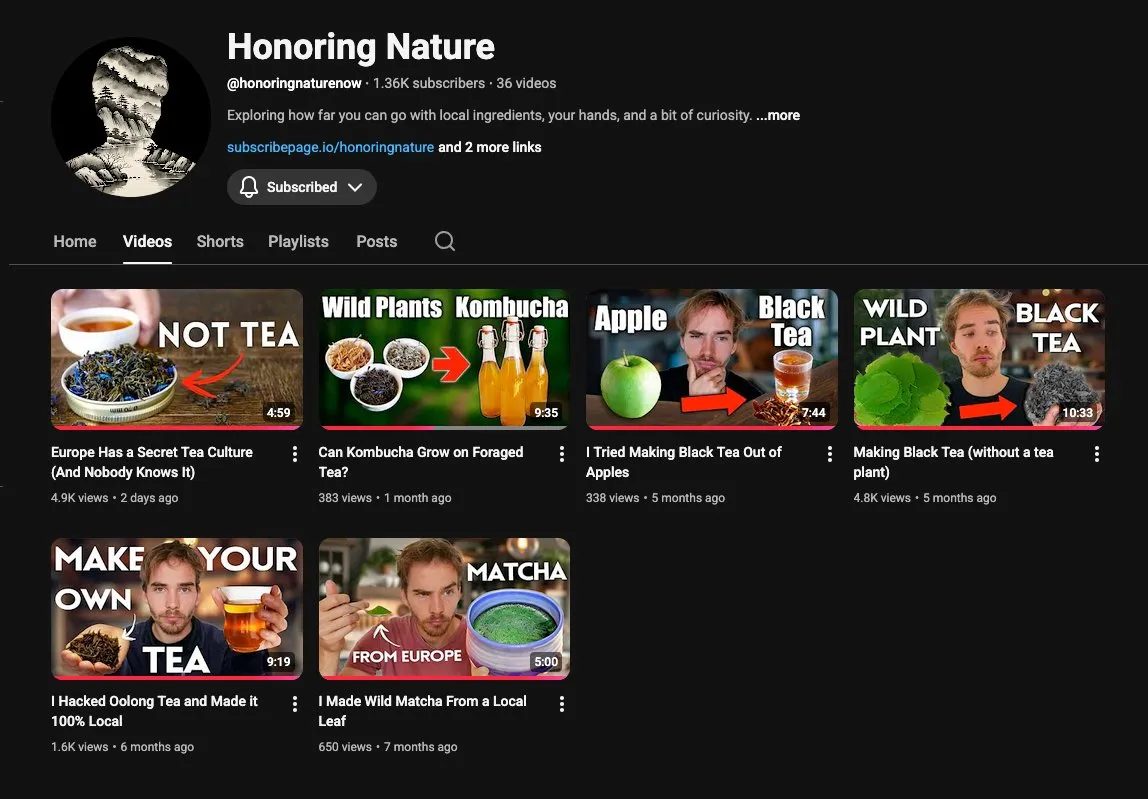
Task: Open three-dot menu for Kombucha Foraged Tea video
Action: (562, 454)
